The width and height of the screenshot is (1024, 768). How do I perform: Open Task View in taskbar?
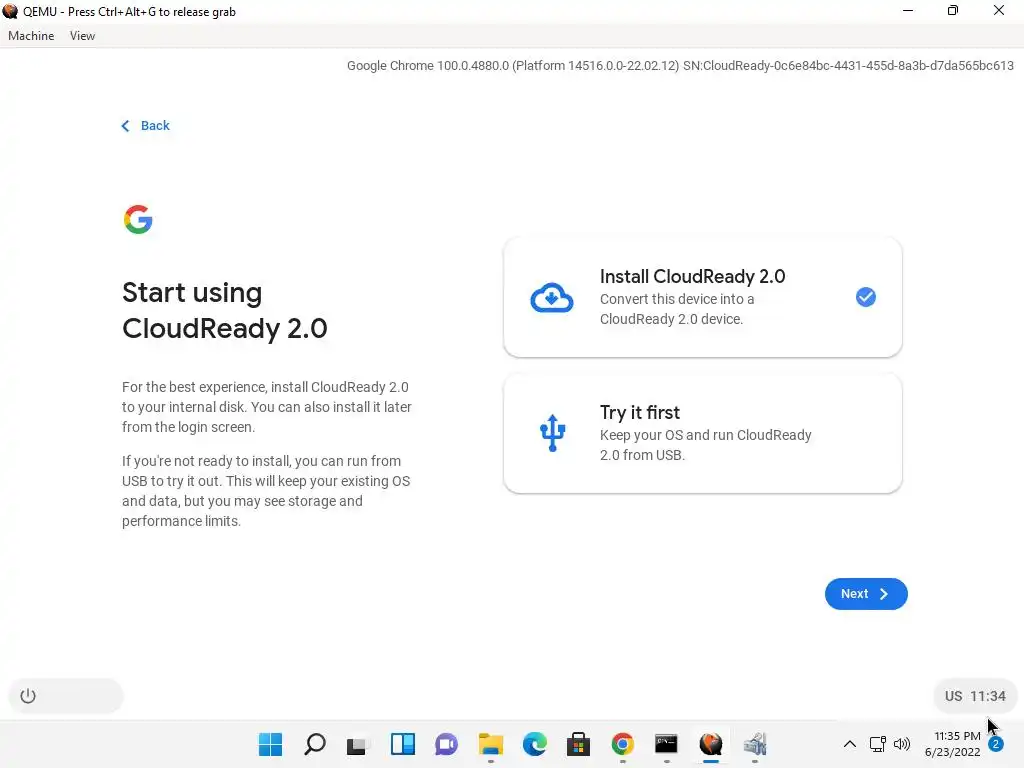(x=358, y=744)
